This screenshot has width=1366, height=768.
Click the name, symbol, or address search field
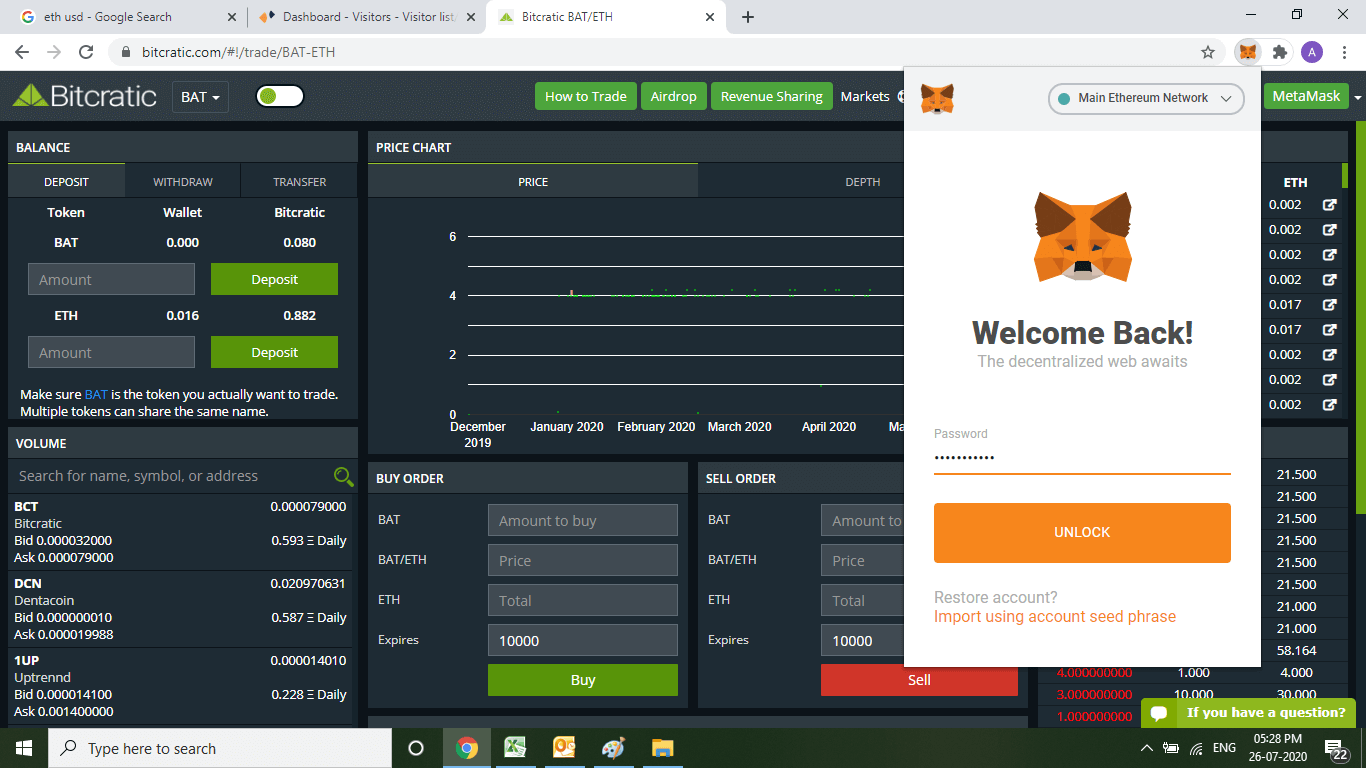(x=172, y=476)
